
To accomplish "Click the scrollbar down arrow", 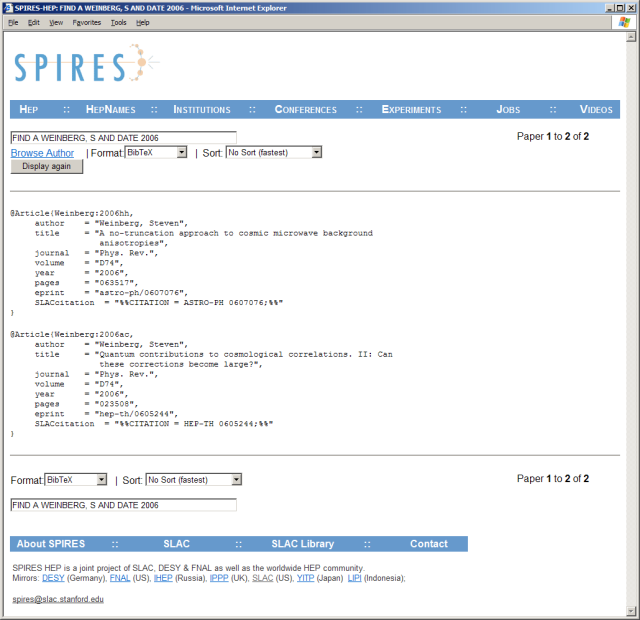I will pyautogui.click(x=631, y=611).
